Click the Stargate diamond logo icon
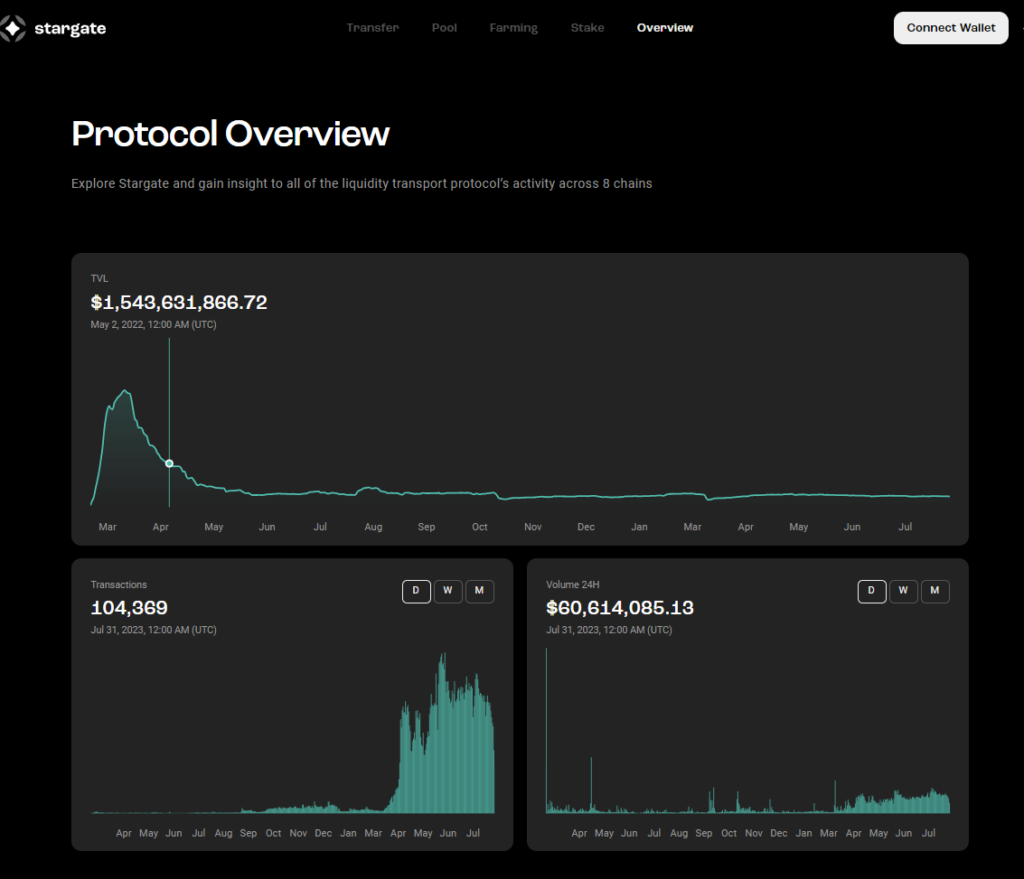 click(14, 28)
